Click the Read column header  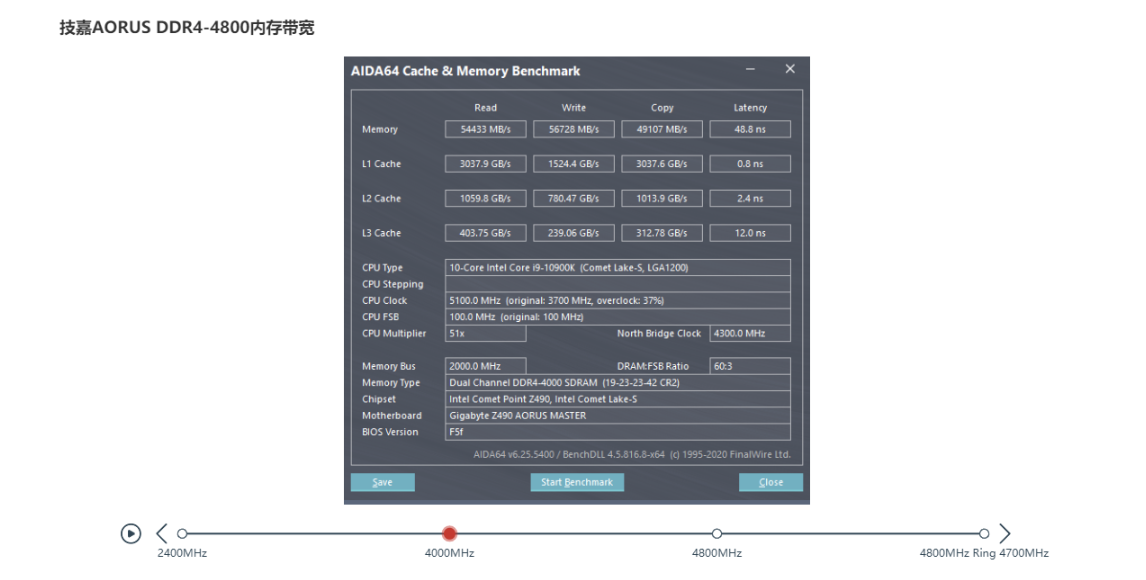coord(485,107)
